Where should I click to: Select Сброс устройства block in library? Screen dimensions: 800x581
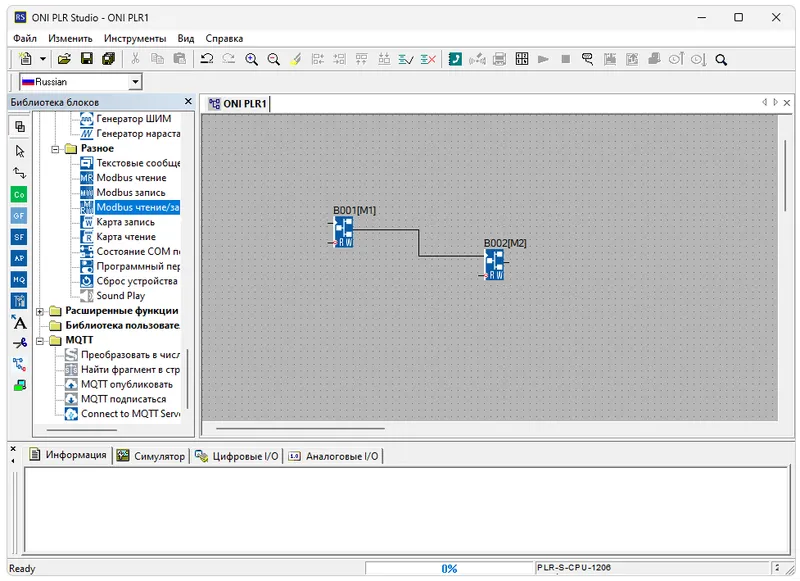click(137, 282)
